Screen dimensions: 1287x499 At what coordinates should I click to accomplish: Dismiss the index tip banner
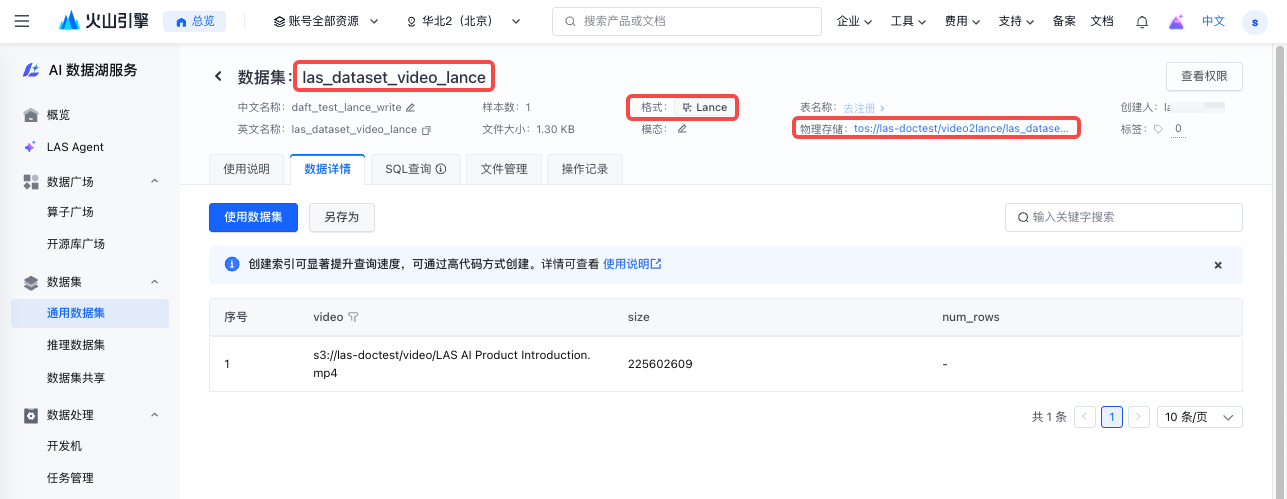click(1218, 265)
